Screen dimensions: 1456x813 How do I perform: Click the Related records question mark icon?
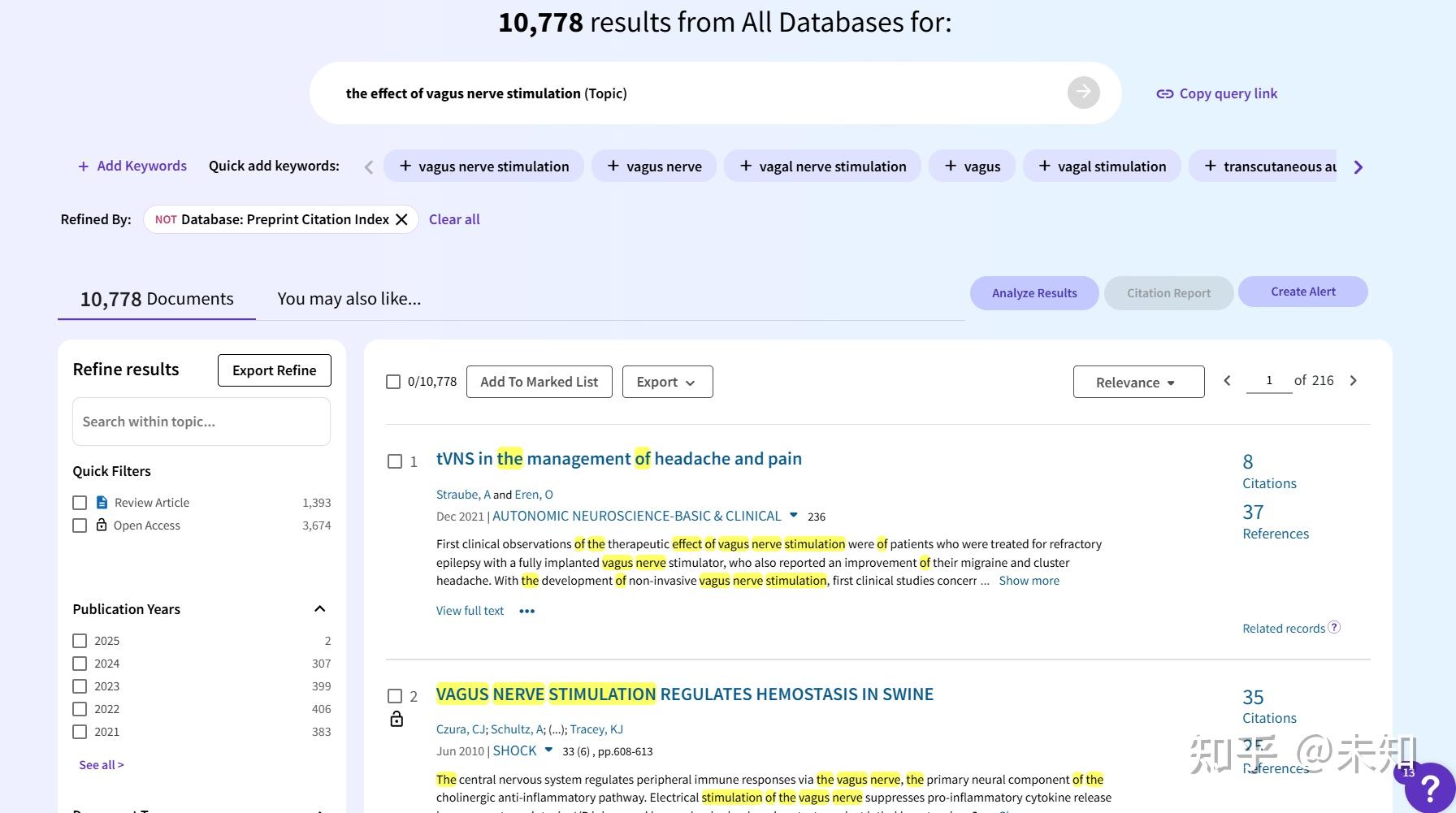pos(1333,627)
